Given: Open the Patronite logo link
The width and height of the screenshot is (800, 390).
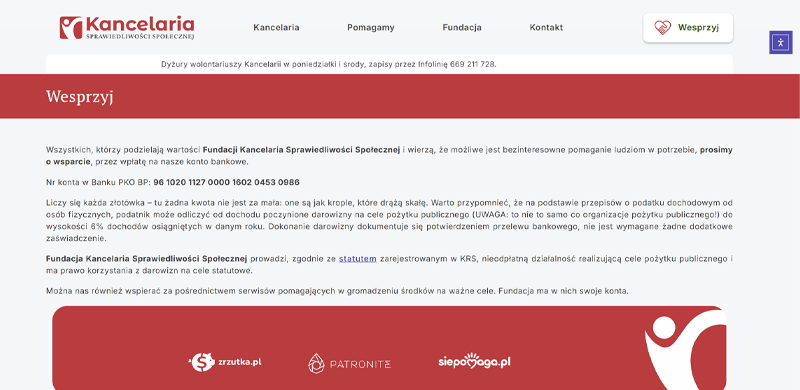Looking at the screenshot, I should [349, 363].
